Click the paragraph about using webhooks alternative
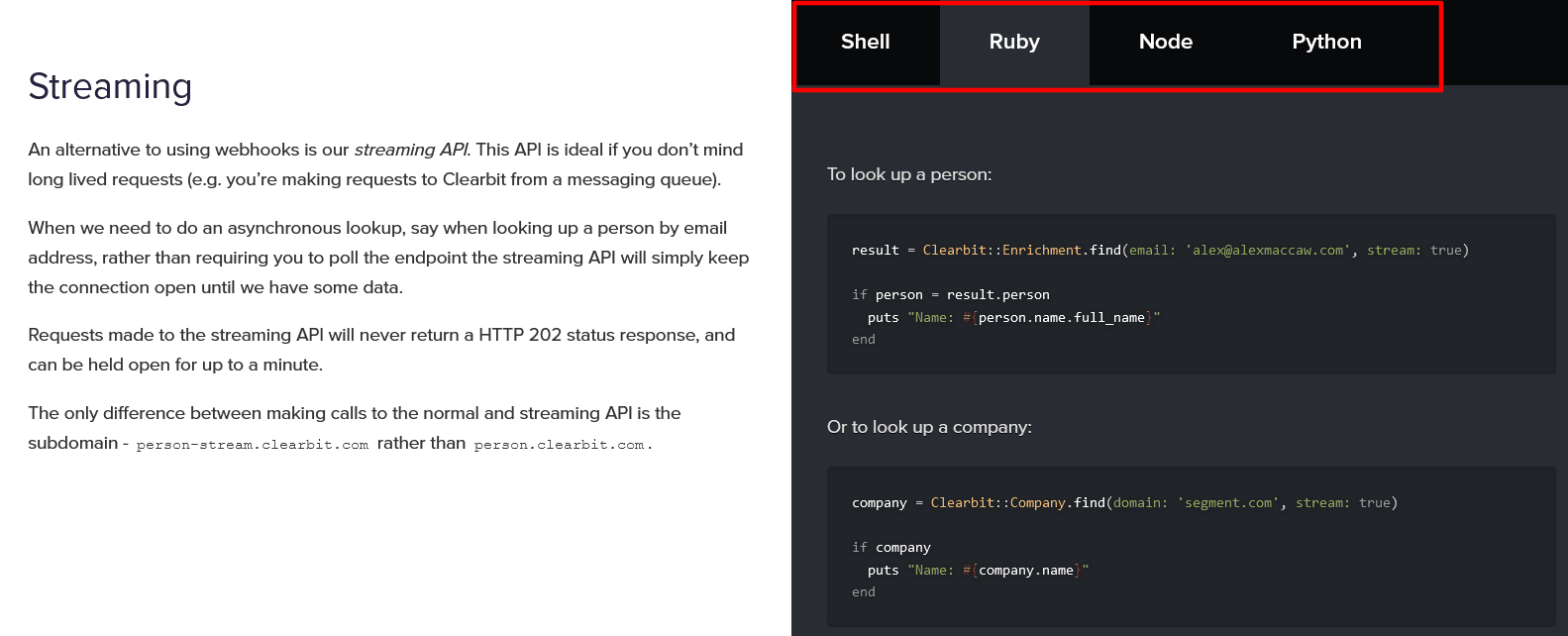 coord(385,164)
